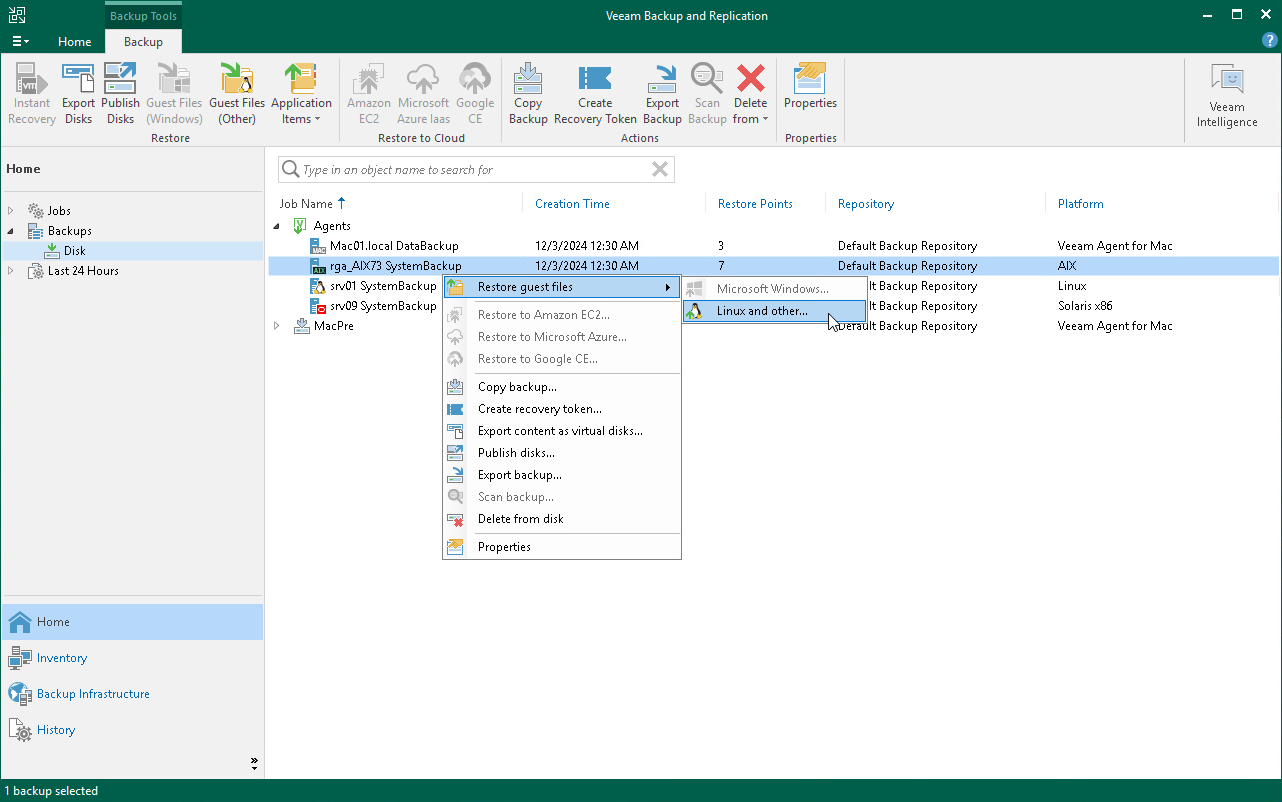This screenshot has height=802, width=1282.
Task: Sort by the Creation Time column
Action: (572, 204)
